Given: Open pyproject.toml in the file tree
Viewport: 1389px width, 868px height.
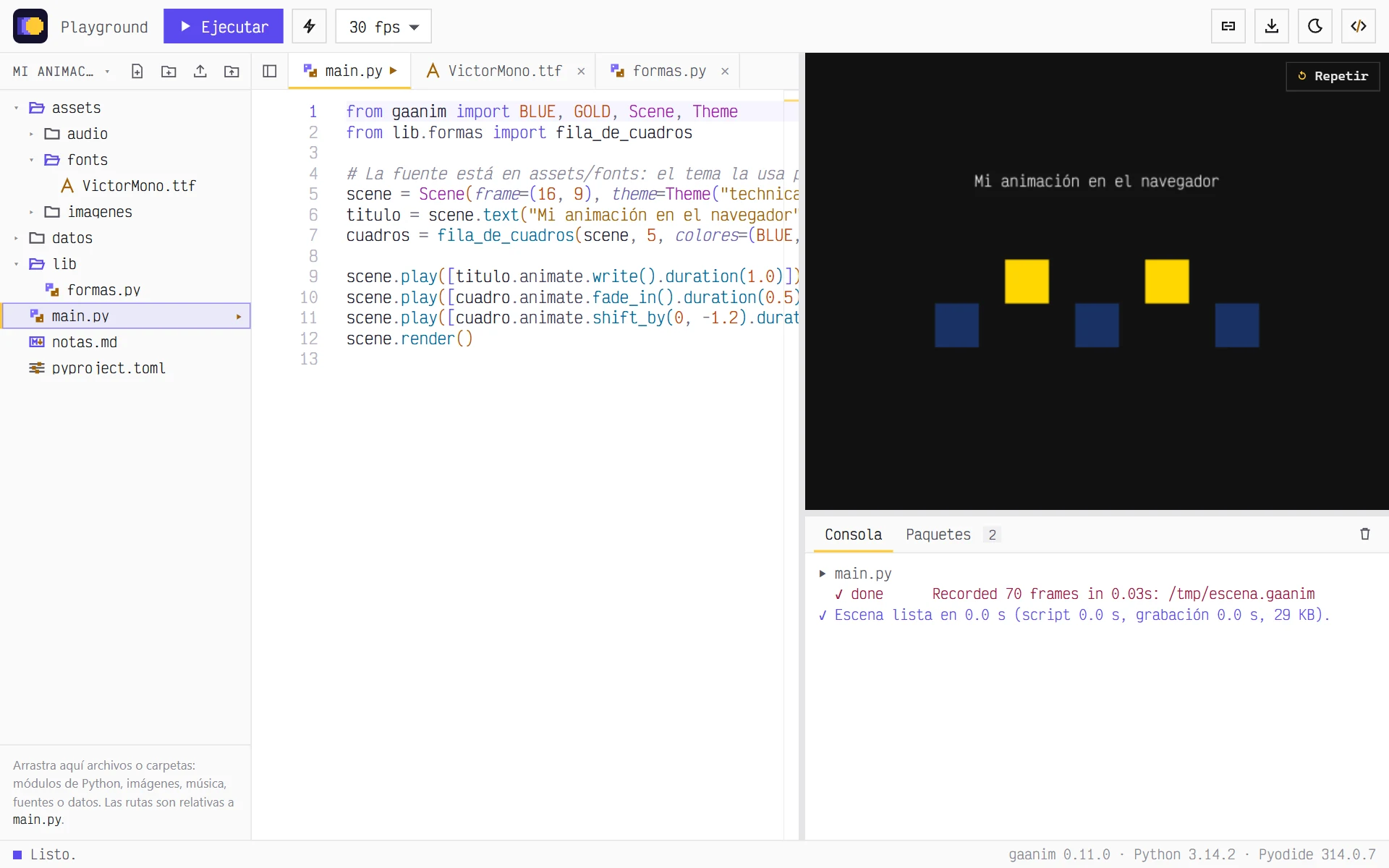Looking at the screenshot, I should tap(126, 368).
